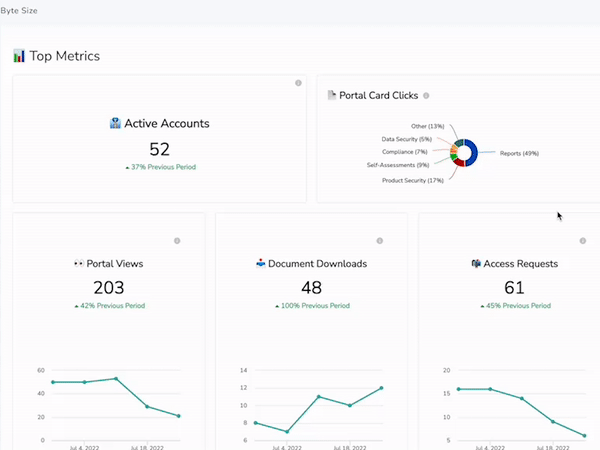
Task: Click the building icon beside Active Accounts
Action: 115,124
